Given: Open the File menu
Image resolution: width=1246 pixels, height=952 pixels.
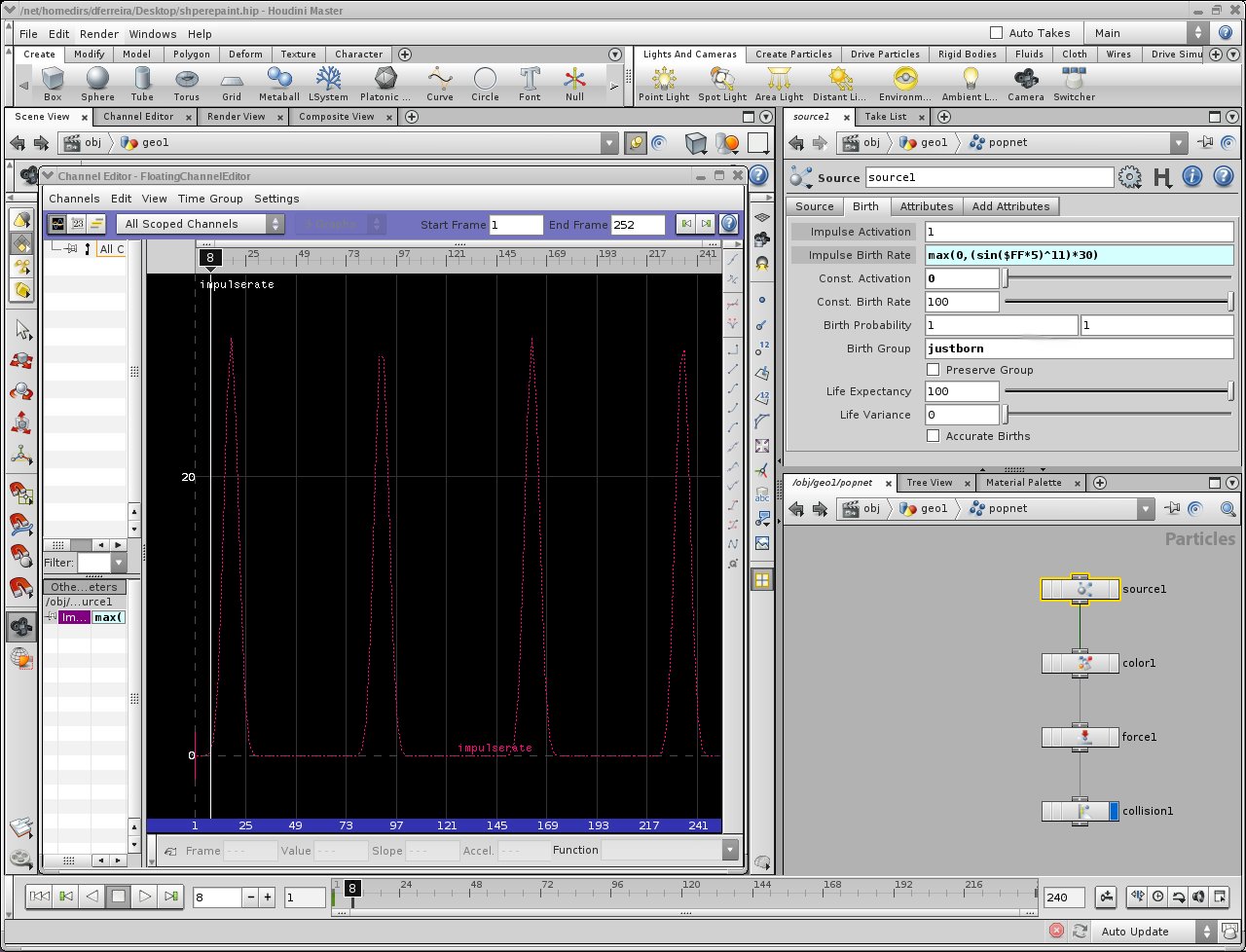Looking at the screenshot, I should click(28, 33).
